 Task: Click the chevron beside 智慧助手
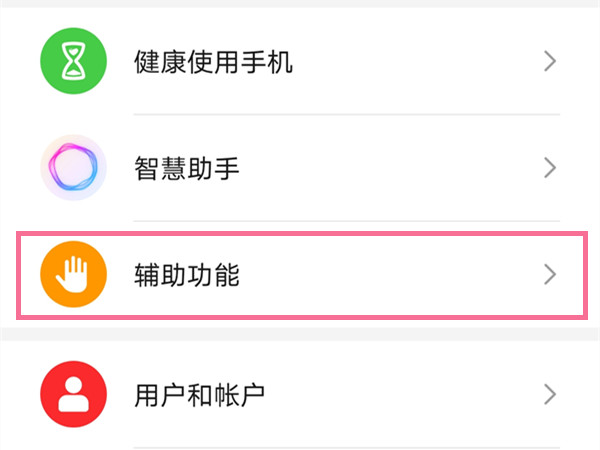tap(549, 167)
